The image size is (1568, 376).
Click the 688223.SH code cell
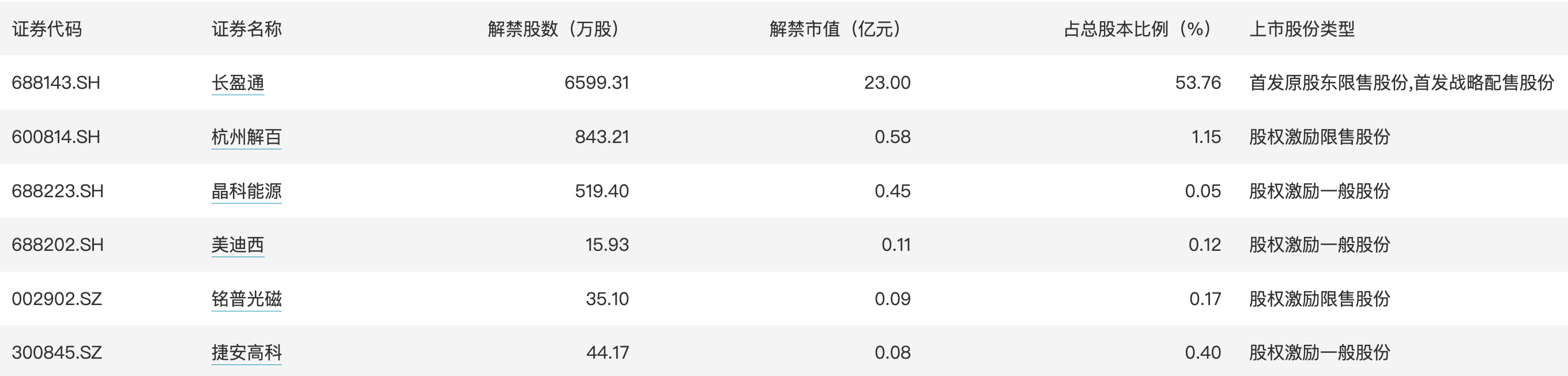point(58,191)
